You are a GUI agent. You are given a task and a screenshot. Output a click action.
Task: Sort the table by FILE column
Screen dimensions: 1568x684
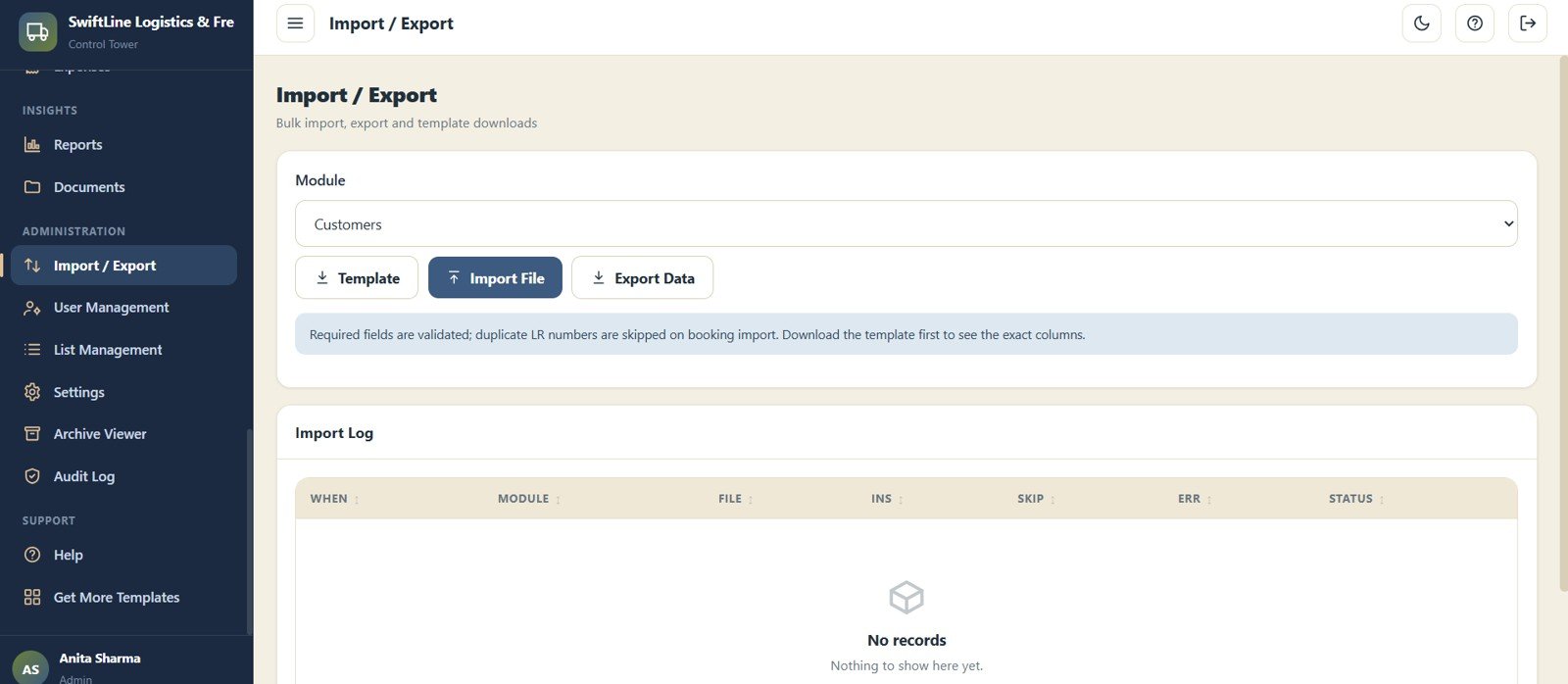point(736,499)
